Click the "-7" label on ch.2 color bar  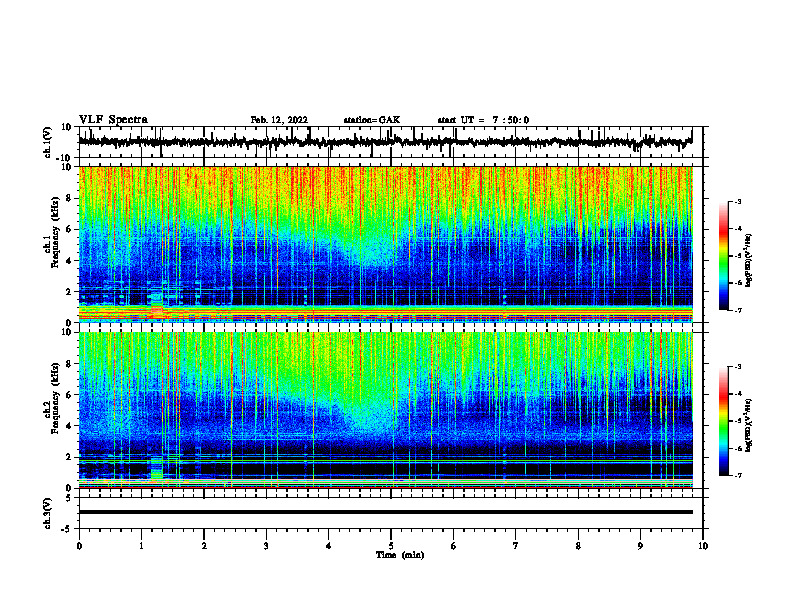pos(738,475)
